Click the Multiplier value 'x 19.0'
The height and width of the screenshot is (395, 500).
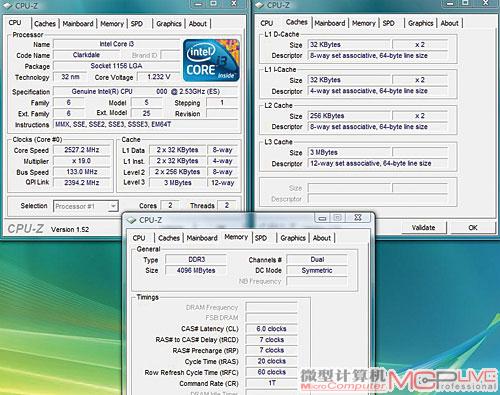[82, 161]
